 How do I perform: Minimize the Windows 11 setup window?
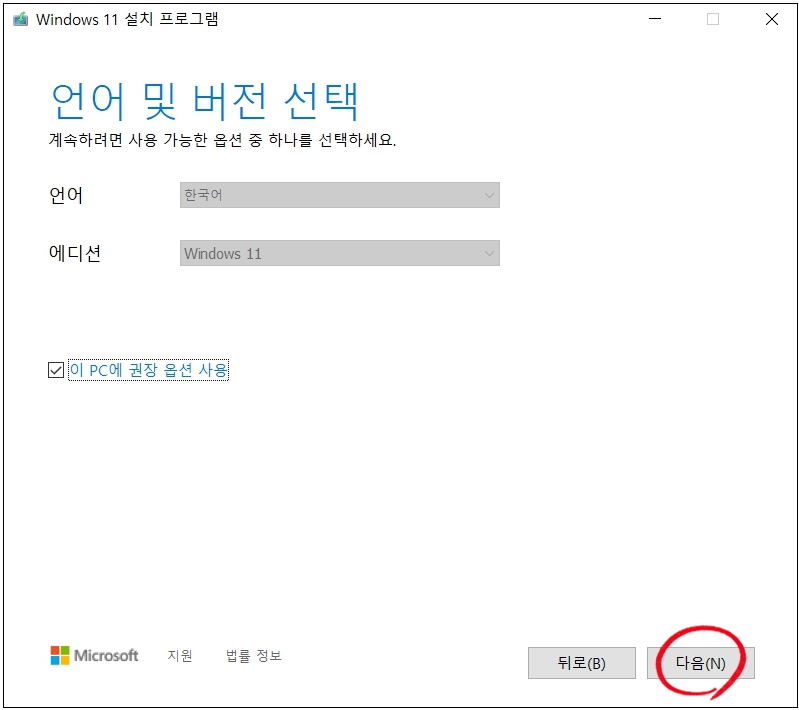(x=655, y=19)
